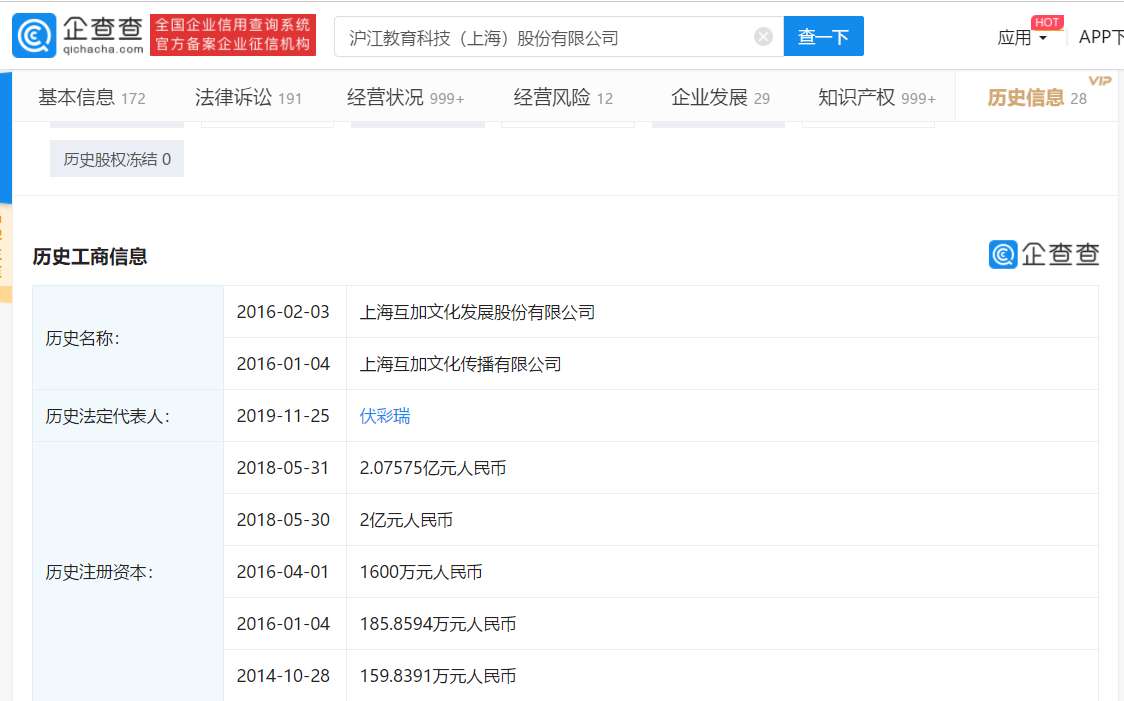Click the red HOT badge
1124x701 pixels.
pos(1047,22)
